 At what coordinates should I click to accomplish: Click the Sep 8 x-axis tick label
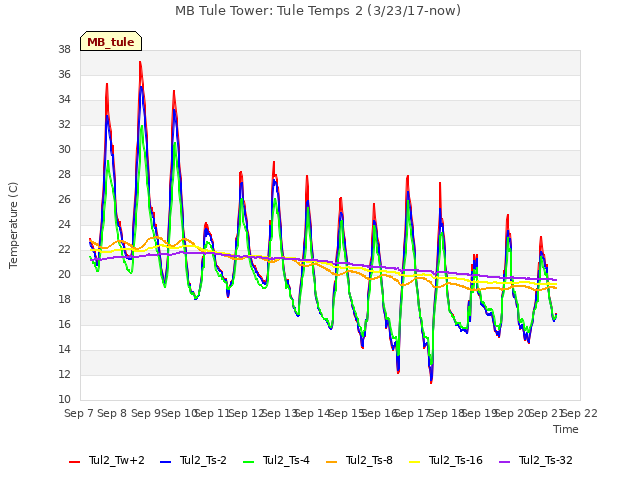pos(112,413)
